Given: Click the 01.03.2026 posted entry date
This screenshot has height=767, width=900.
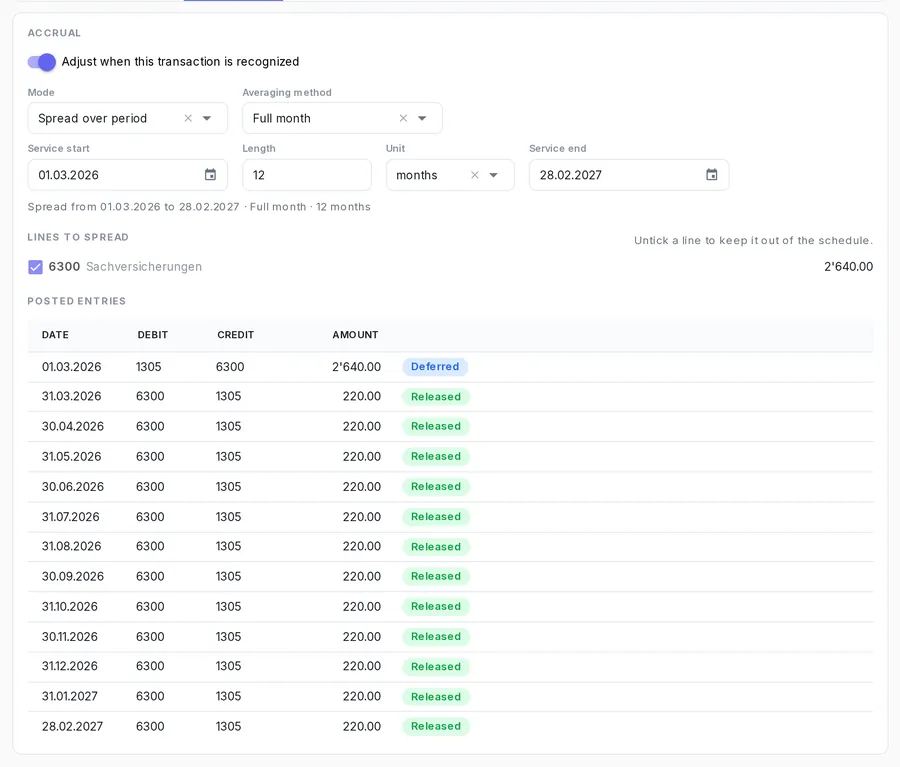Looking at the screenshot, I should (71, 367).
